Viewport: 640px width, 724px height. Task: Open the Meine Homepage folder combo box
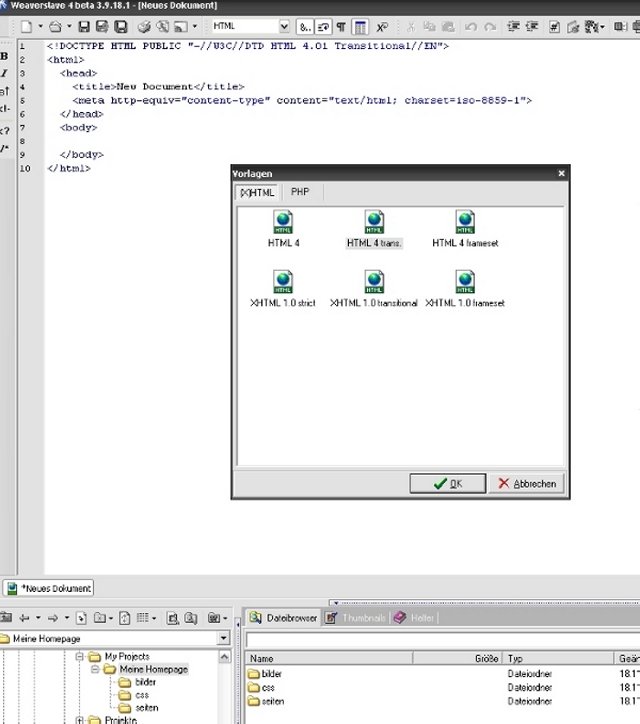pos(115,639)
